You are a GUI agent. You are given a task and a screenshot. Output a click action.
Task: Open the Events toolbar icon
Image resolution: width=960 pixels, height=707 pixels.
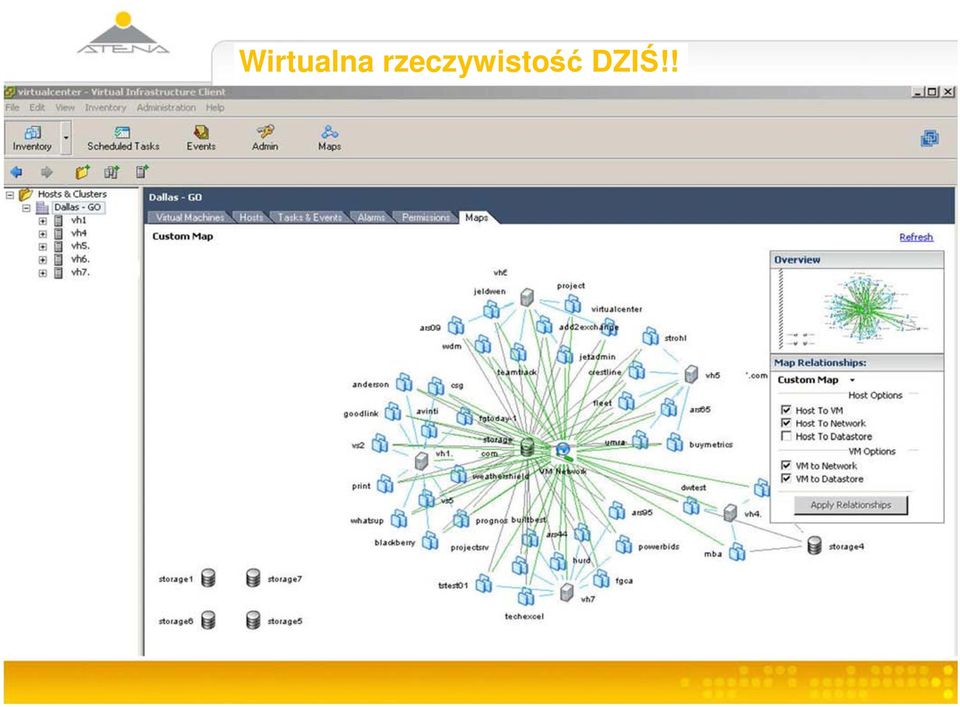[201, 138]
